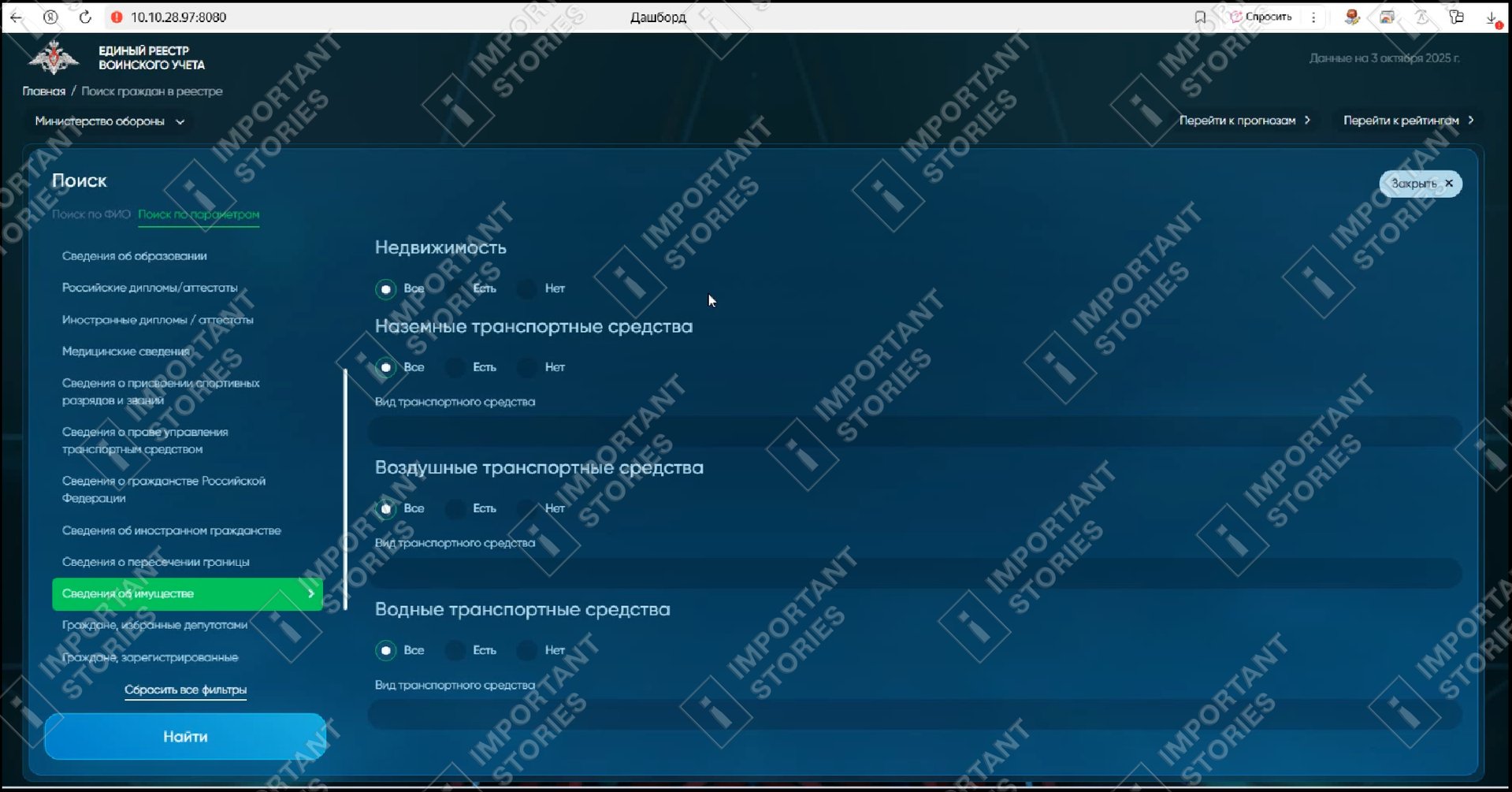
Task: Open Медицинские сведения in the sidebar
Action: pyautogui.click(x=125, y=351)
